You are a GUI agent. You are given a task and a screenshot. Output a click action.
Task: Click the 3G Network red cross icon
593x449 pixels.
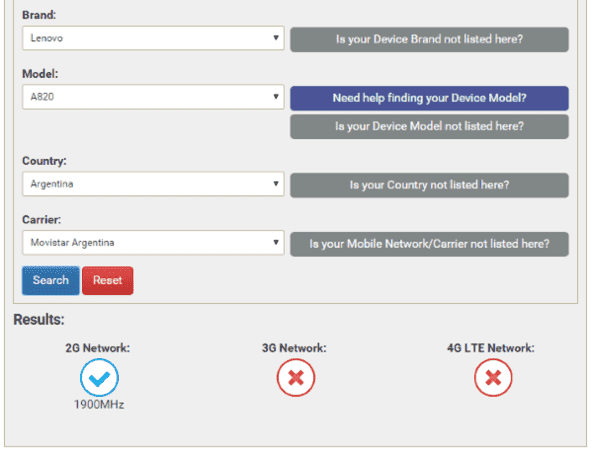296,378
